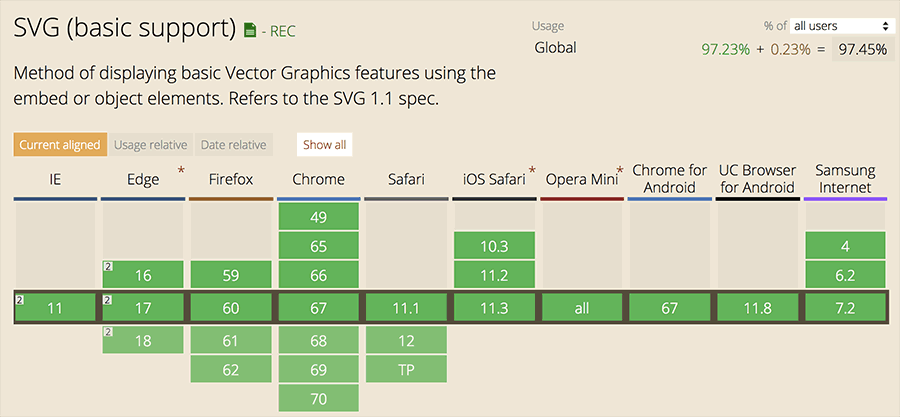Select the Chrome 70 version cell
The image size is (900, 417).
coord(319,399)
